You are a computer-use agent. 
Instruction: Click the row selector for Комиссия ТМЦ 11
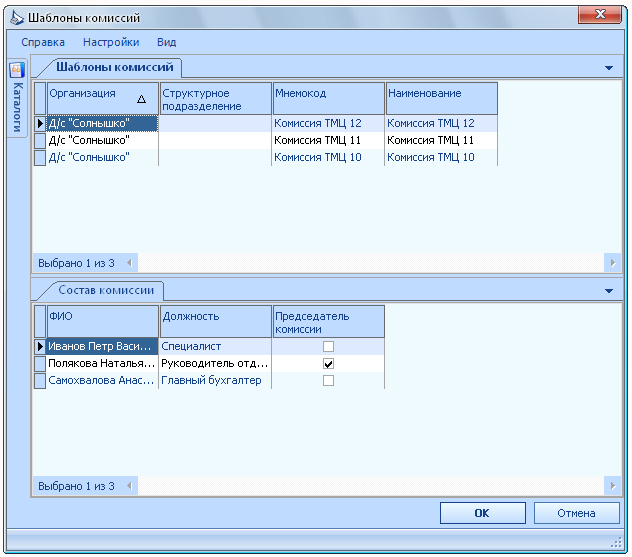[x=40, y=140]
